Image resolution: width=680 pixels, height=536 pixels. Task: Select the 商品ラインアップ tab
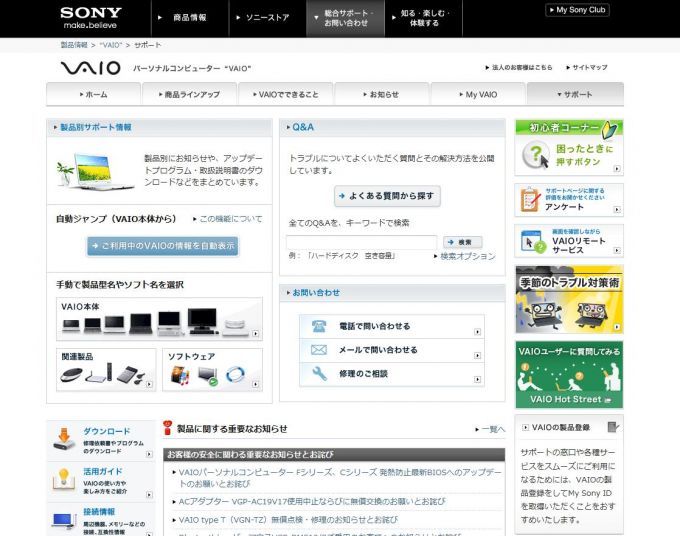tap(190, 94)
